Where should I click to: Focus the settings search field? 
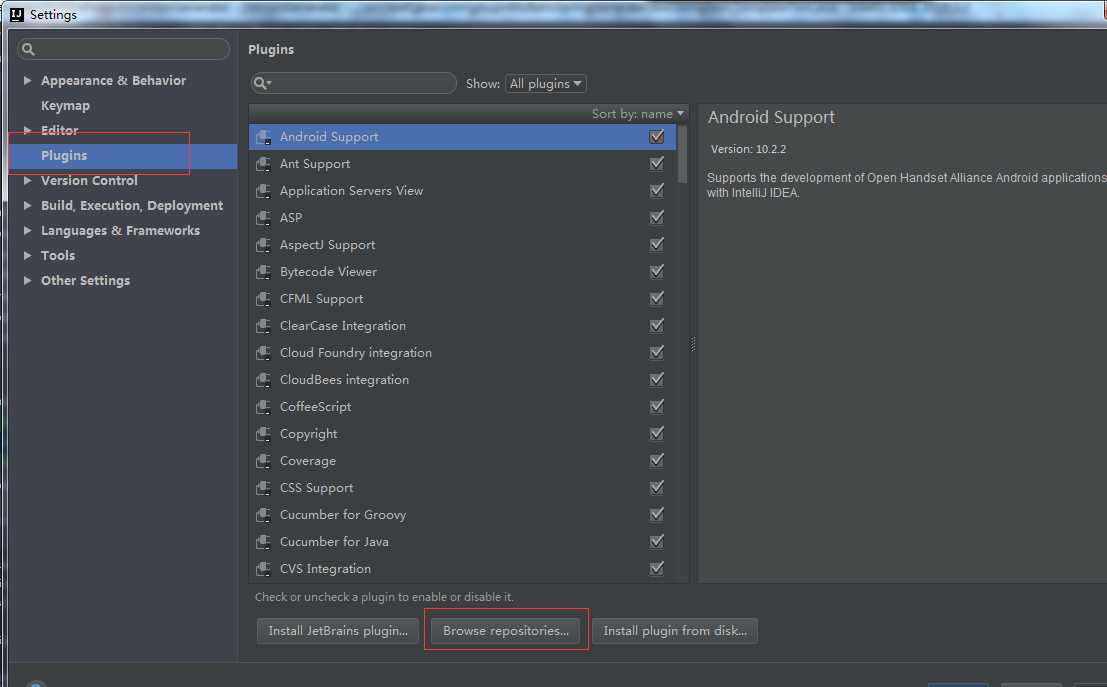click(x=124, y=49)
